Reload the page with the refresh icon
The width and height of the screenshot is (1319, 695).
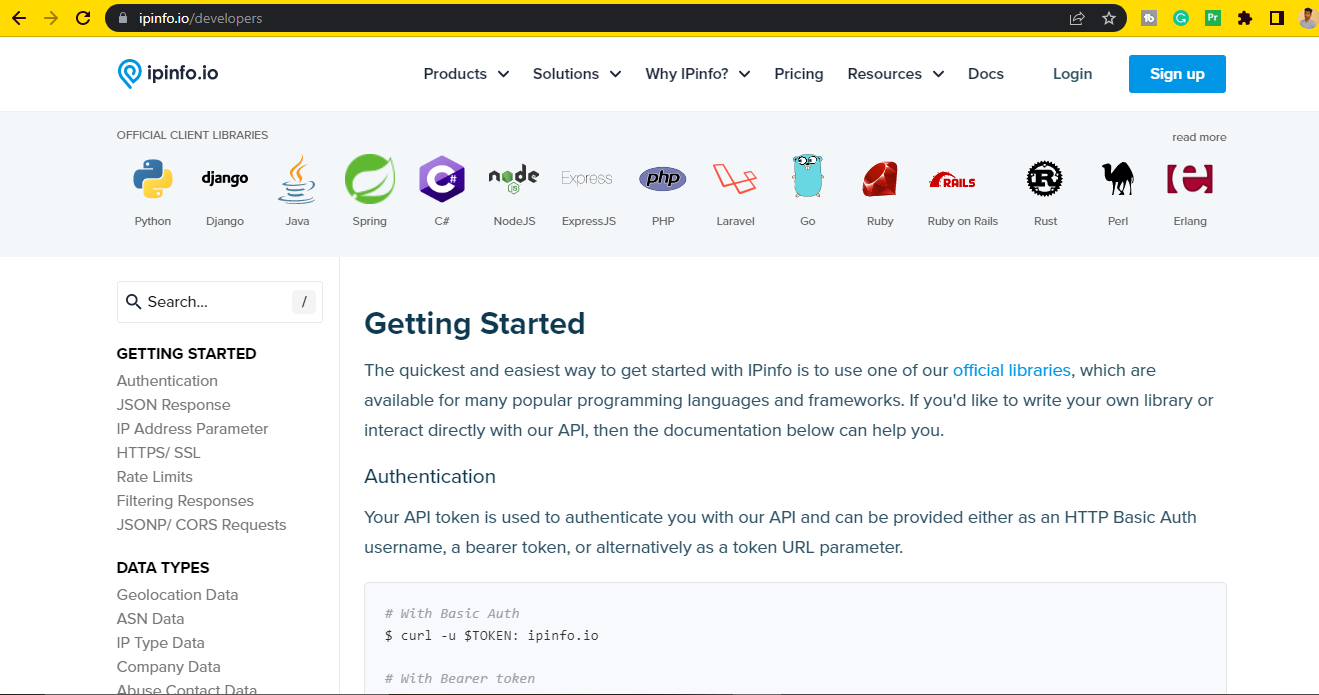click(x=84, y=18)
